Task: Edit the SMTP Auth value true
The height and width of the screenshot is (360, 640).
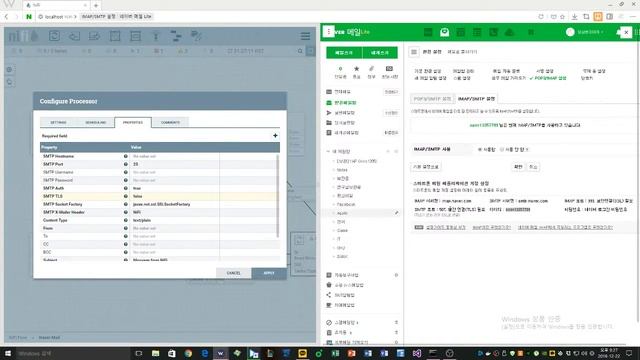Action: coord(174,188)
